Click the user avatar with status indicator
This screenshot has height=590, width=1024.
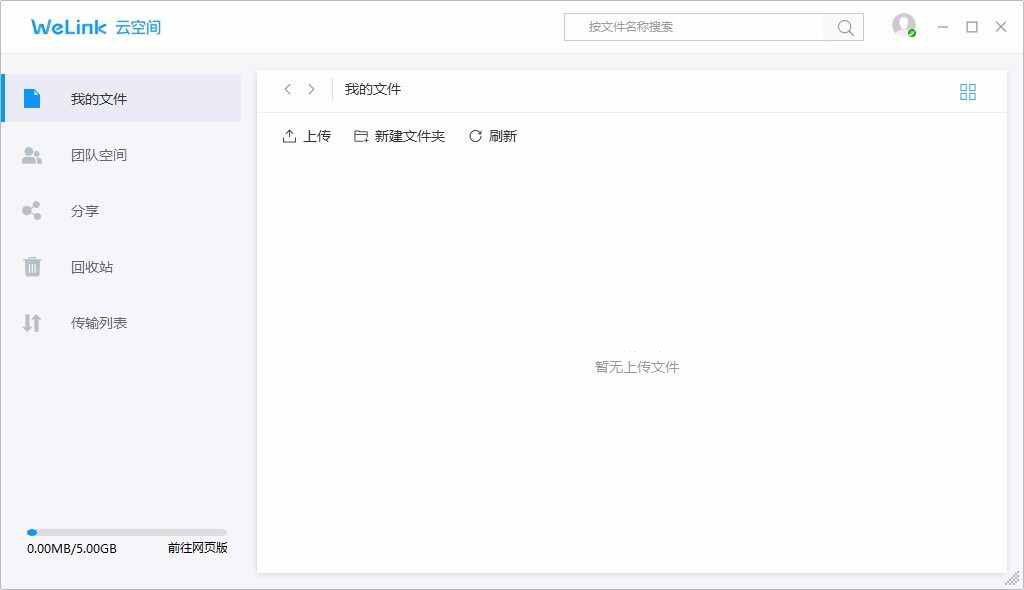[902, 26]
